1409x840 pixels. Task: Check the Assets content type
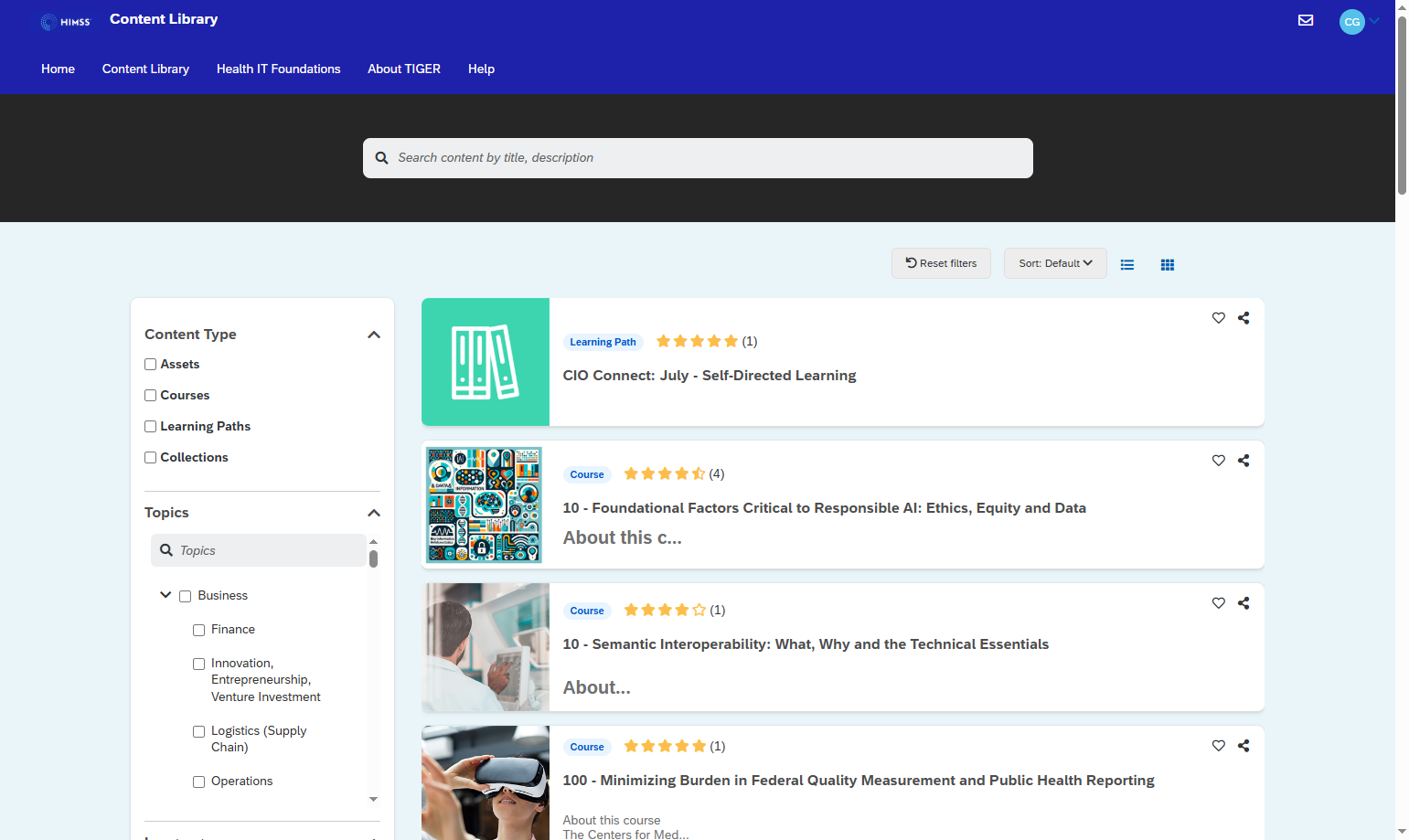click(x=150, y=365)
